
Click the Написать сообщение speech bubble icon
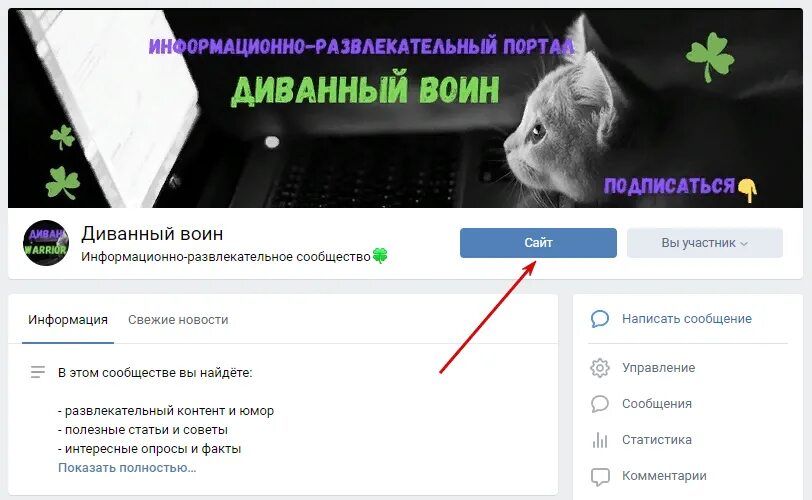[600, 319]
